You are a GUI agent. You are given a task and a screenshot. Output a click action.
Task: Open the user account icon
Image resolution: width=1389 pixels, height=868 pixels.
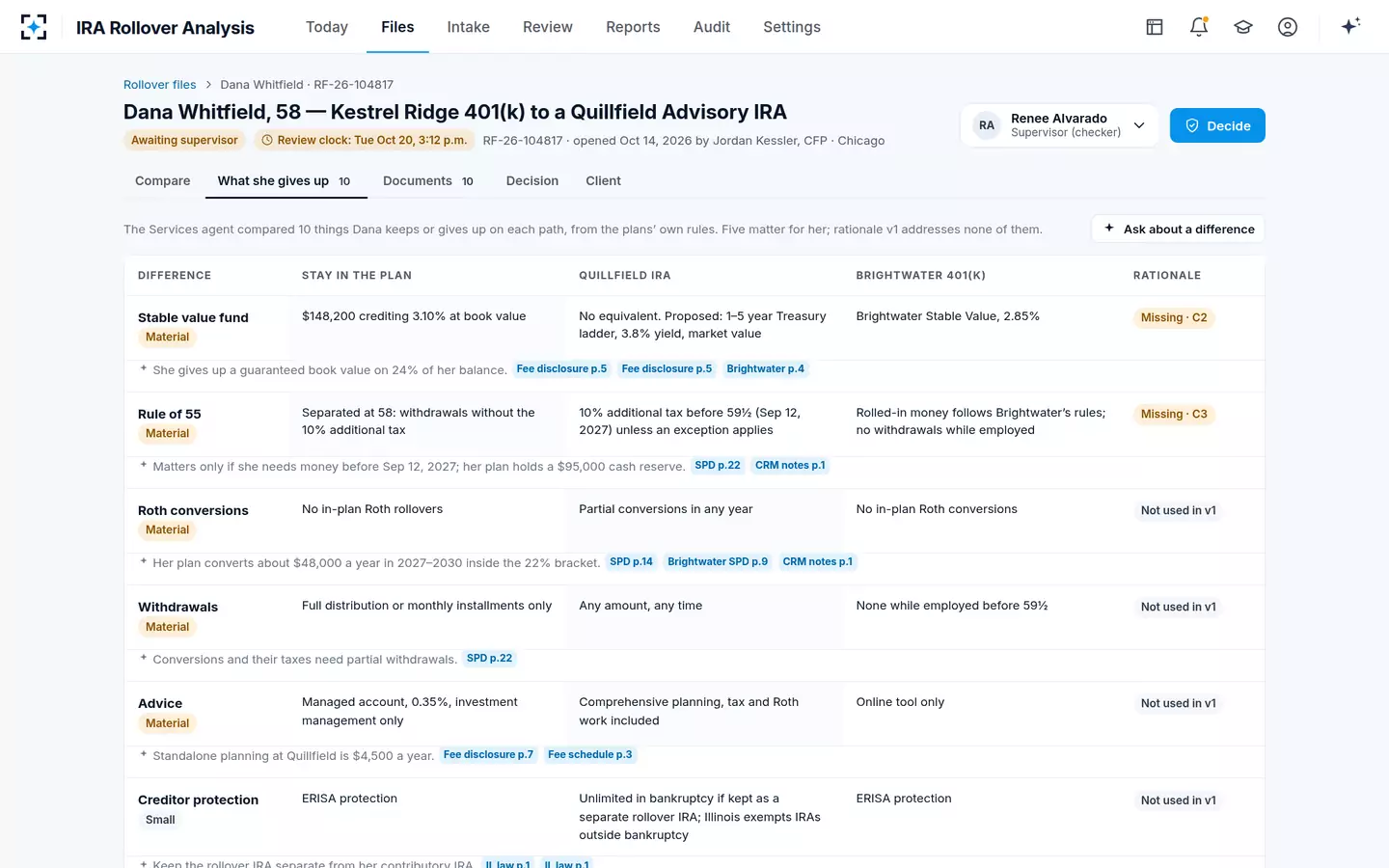pos(1288,27)
